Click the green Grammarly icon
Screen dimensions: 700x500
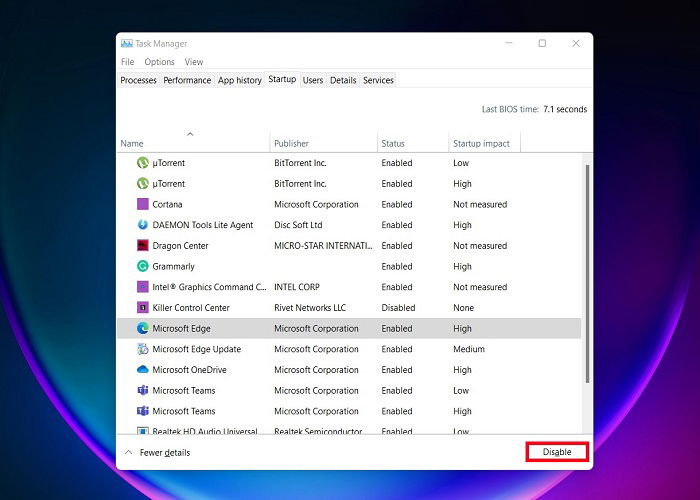[x=142, y=266]
